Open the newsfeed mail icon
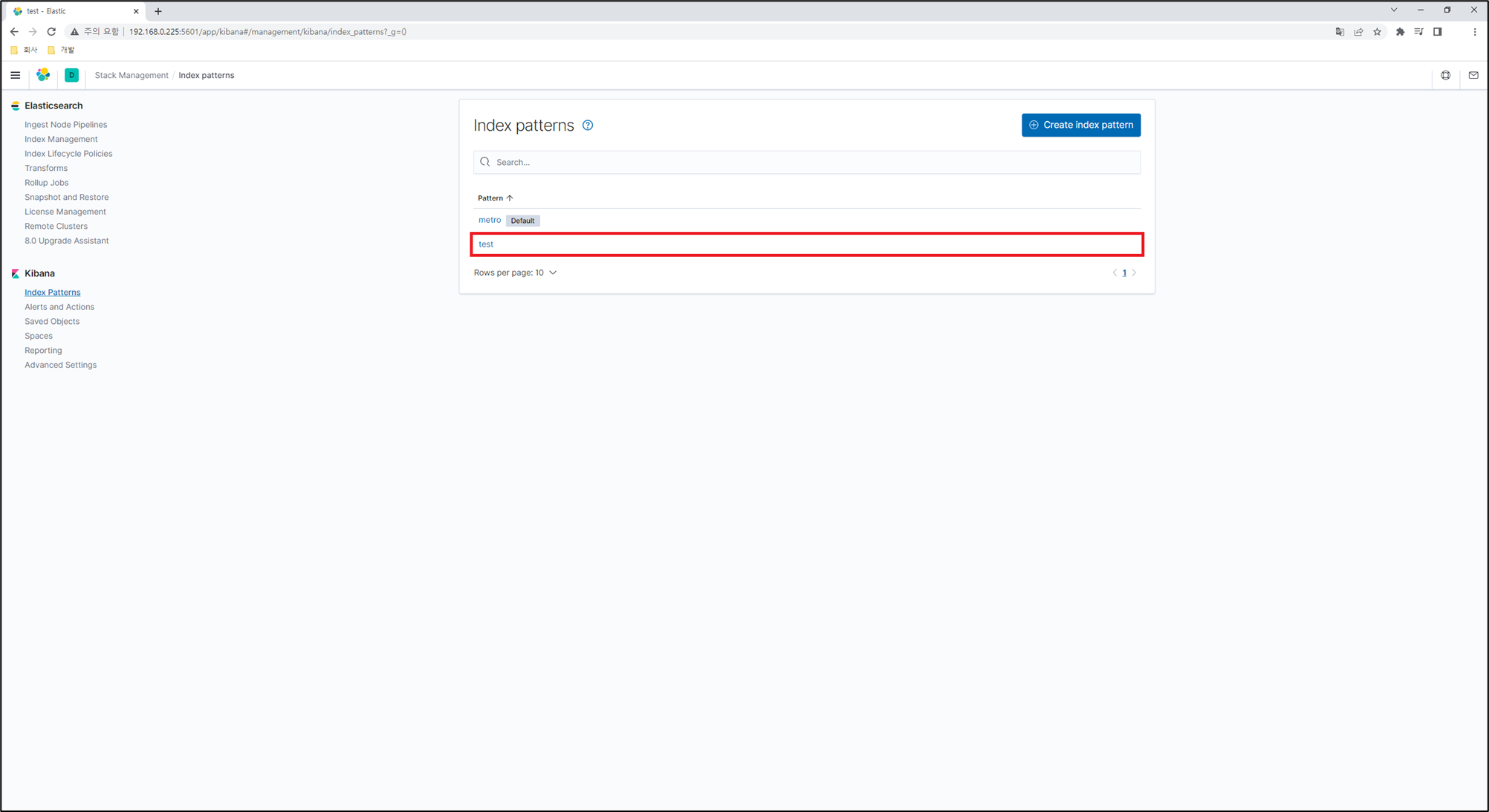 1473,75
